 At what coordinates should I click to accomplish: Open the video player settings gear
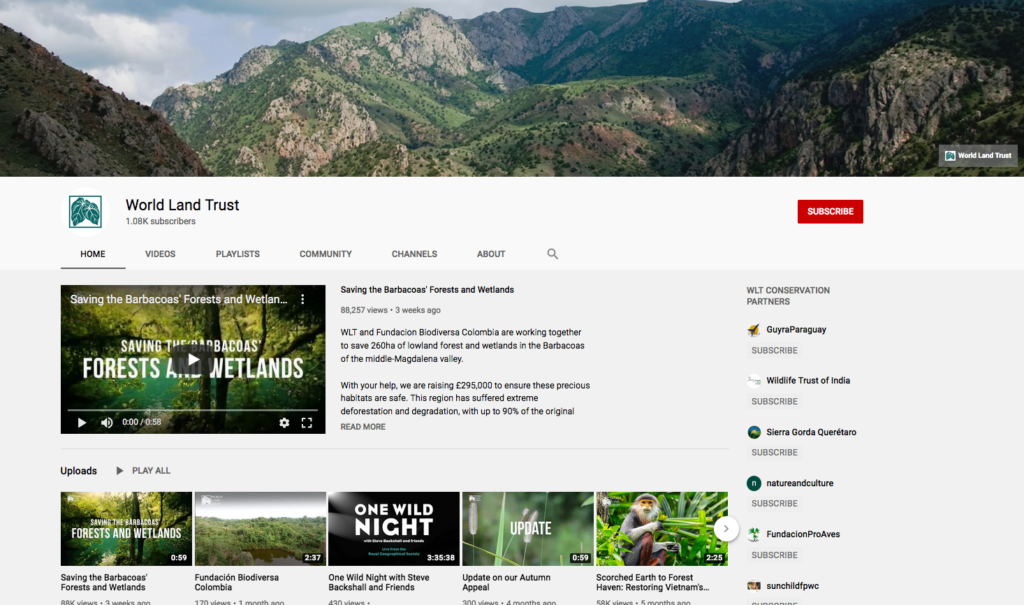click(x=285, y=422)
